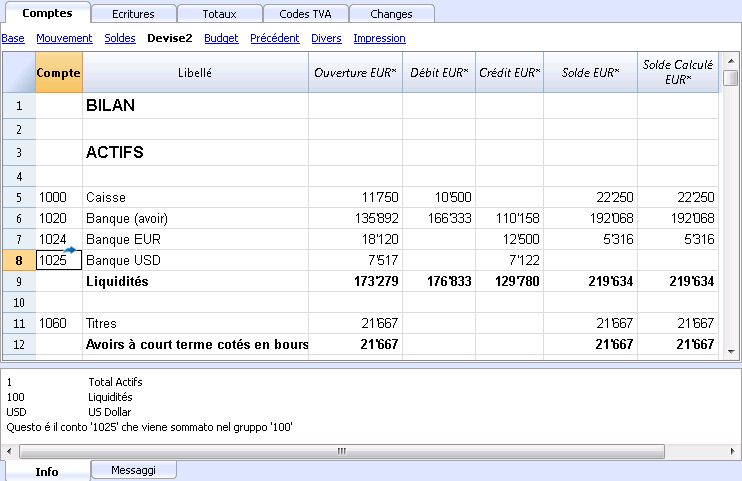Click the Débit EUR* column header
The image size is (742, 481).
(x=439, y=72)
